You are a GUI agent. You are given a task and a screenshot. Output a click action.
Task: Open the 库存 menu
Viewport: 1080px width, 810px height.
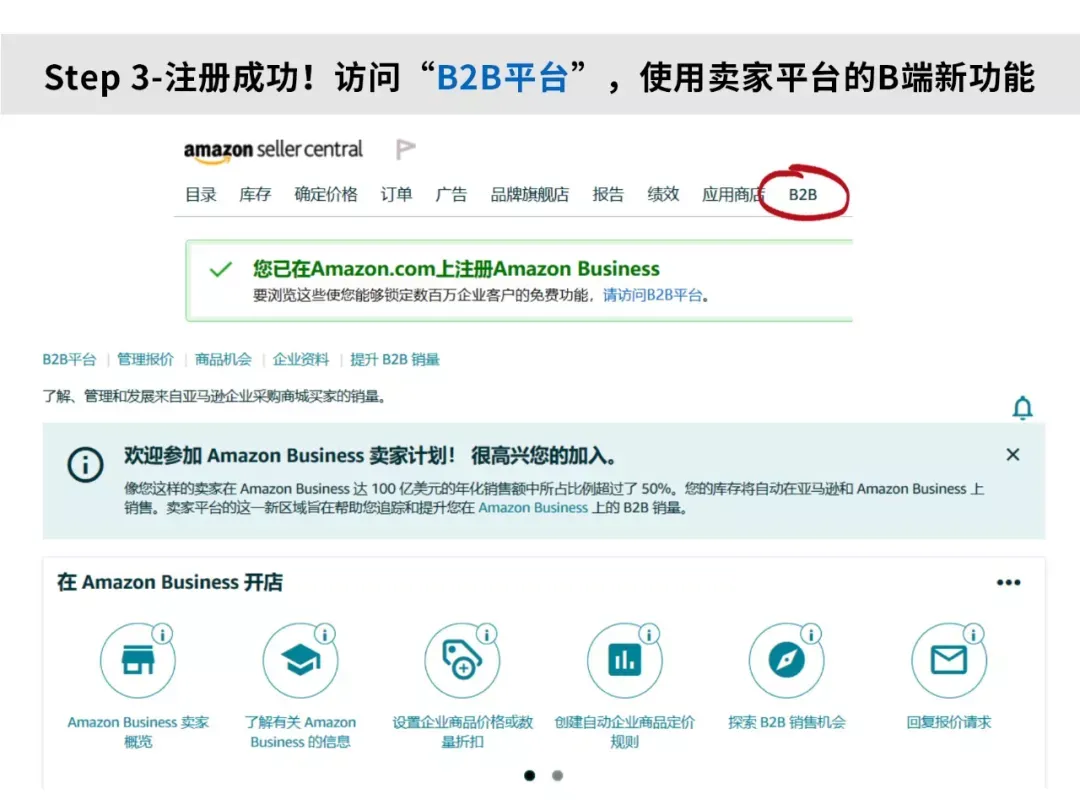(x=255, y=195)
